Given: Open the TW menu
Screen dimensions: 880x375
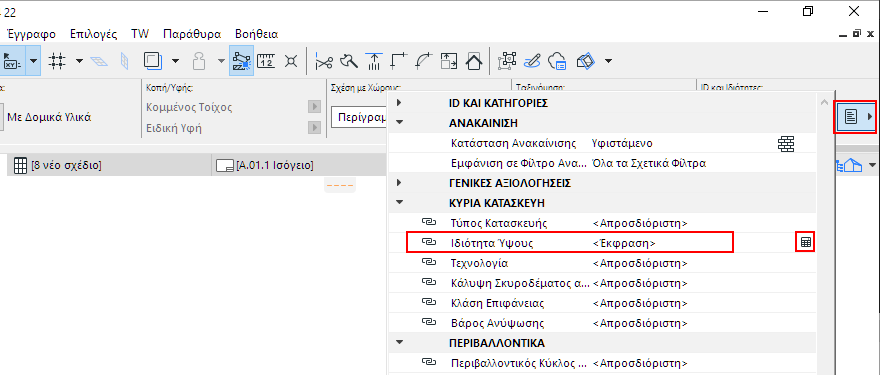Looking at the screenshot, I should coord(140,34).
